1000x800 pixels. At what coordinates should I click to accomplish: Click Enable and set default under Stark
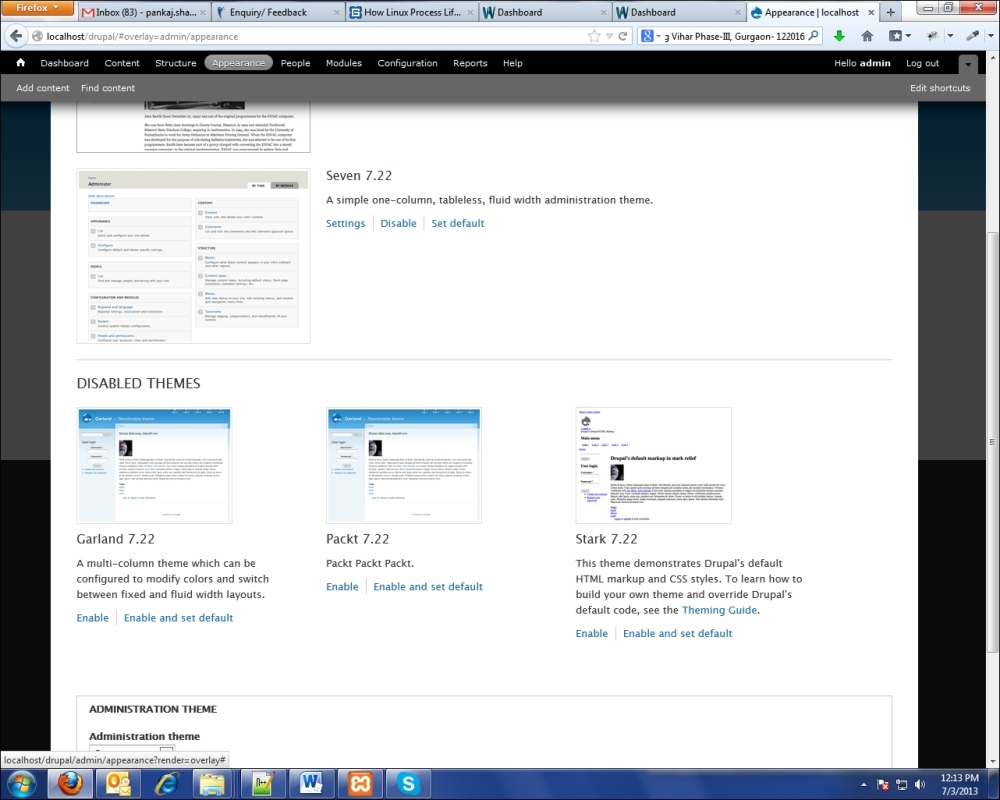677,633
